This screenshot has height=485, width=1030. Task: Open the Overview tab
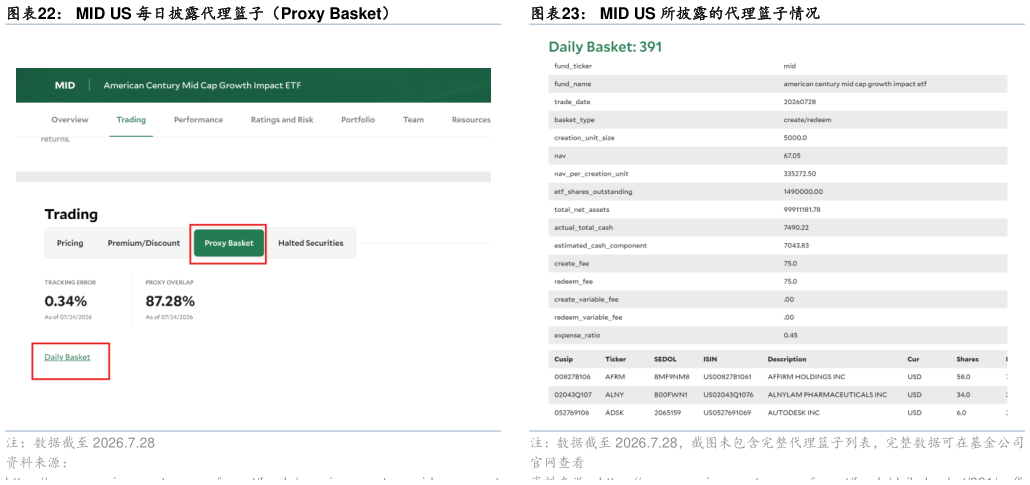(70, 120)
